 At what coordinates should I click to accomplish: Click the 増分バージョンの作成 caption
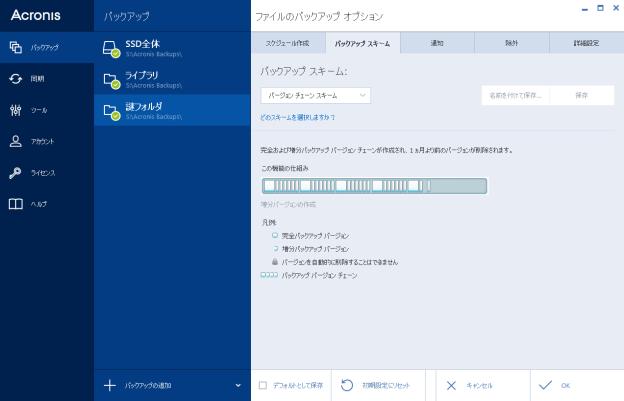[288, 204]
